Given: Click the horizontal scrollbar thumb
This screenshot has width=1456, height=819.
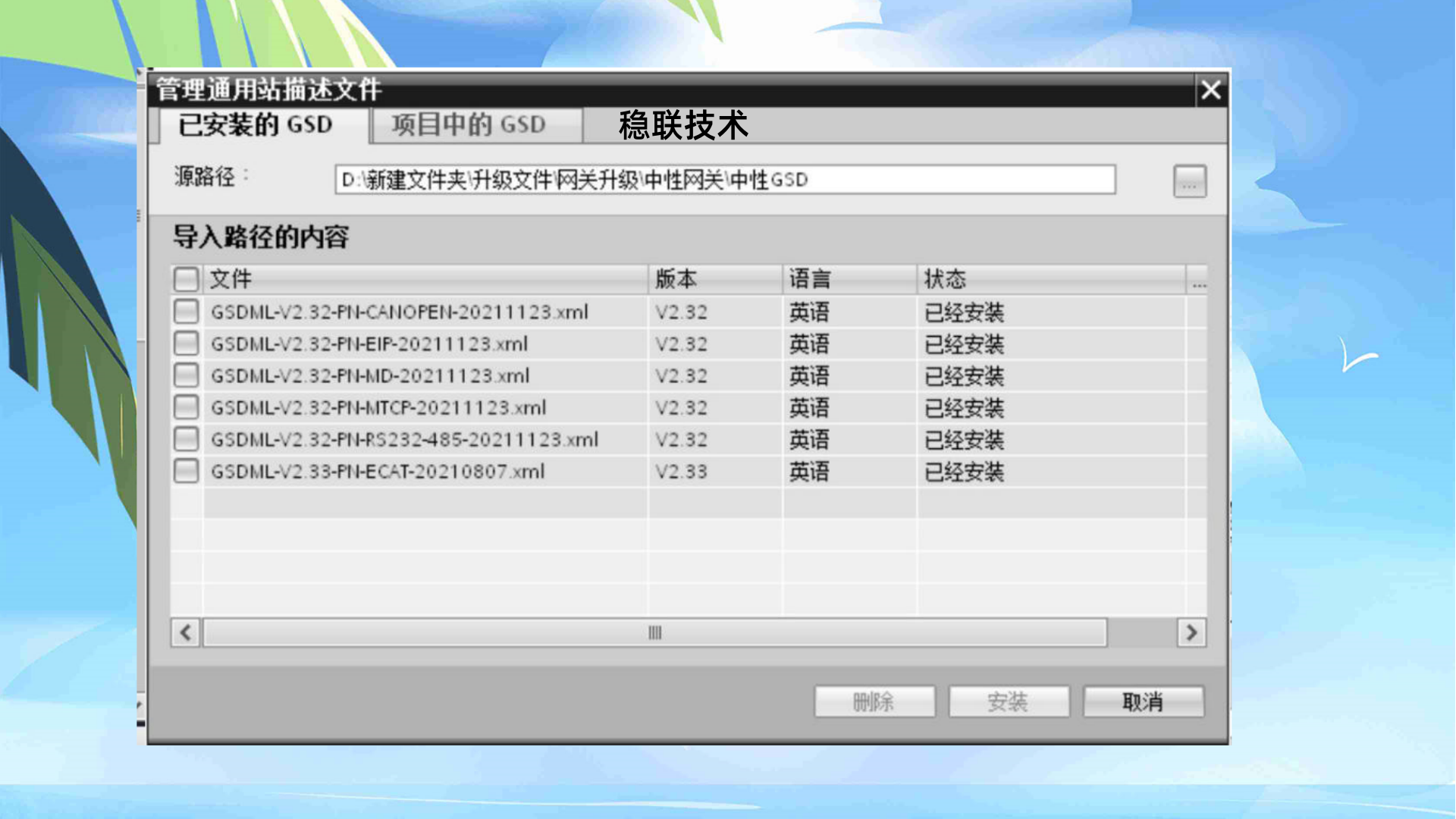Looking at the screenshot, I should [x=654, y=632].
